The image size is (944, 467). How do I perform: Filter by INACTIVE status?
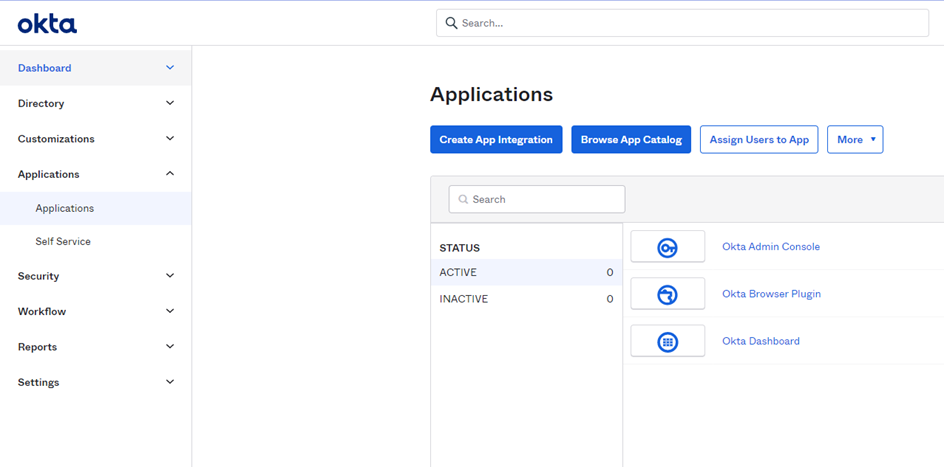pos(526,299)
